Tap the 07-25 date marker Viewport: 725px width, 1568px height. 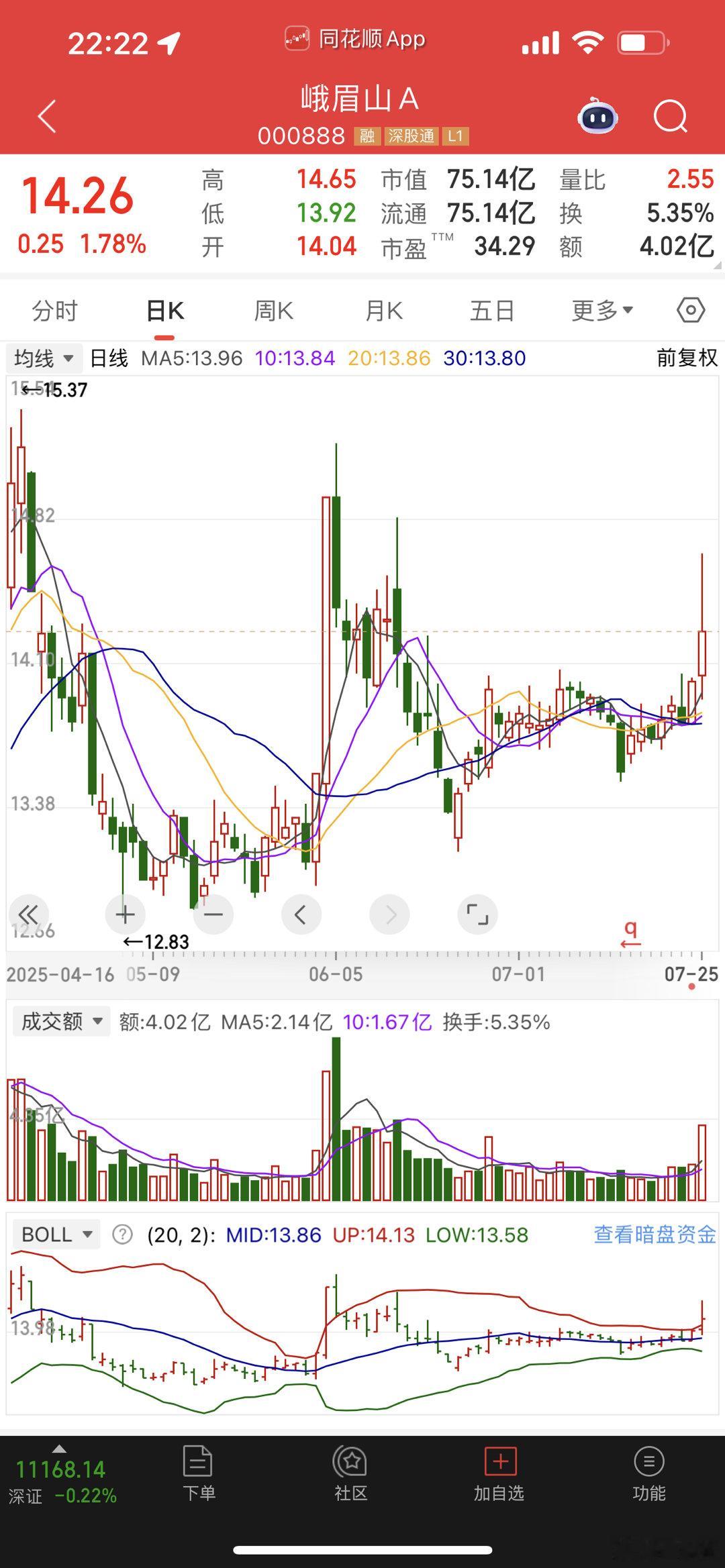(691, 974)
